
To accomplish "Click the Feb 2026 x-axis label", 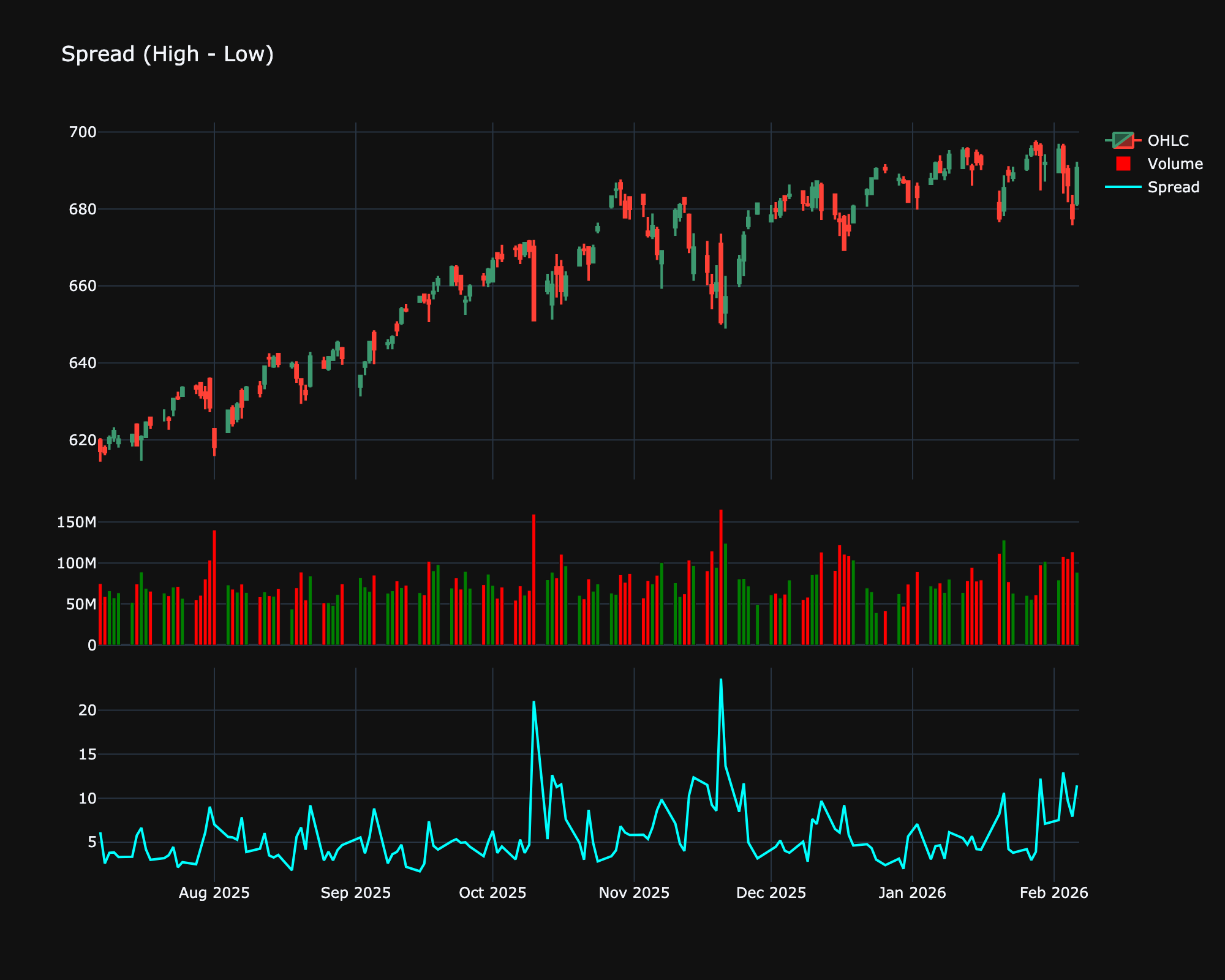I will [1053, 893].
